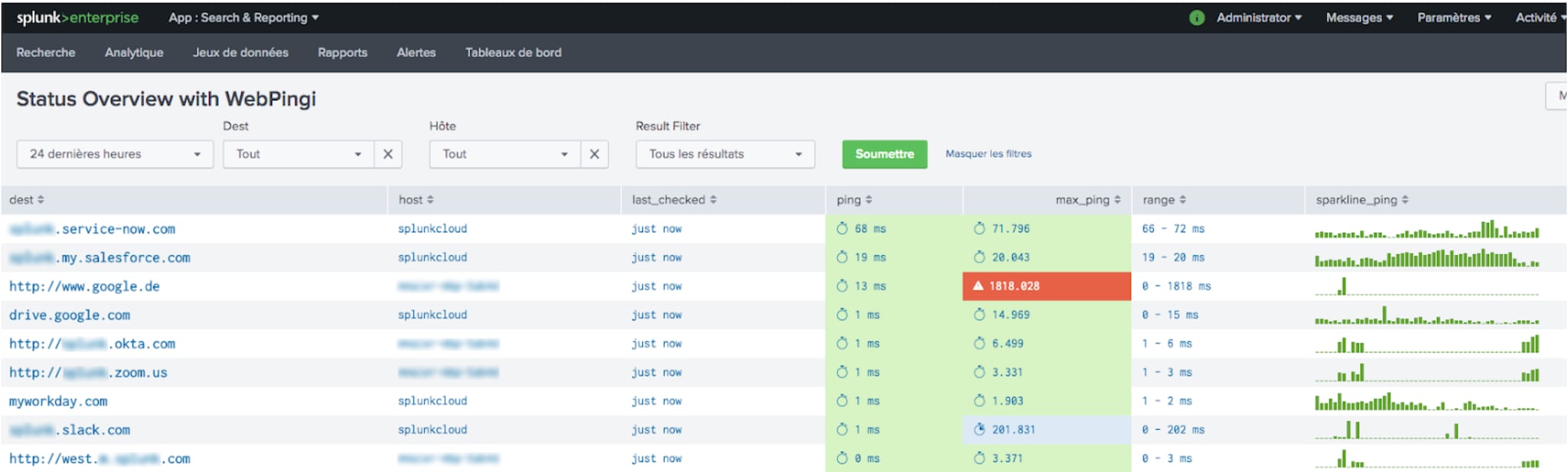Sort table by range column
Screen dimensions: 1568x472
[1165, 200]
